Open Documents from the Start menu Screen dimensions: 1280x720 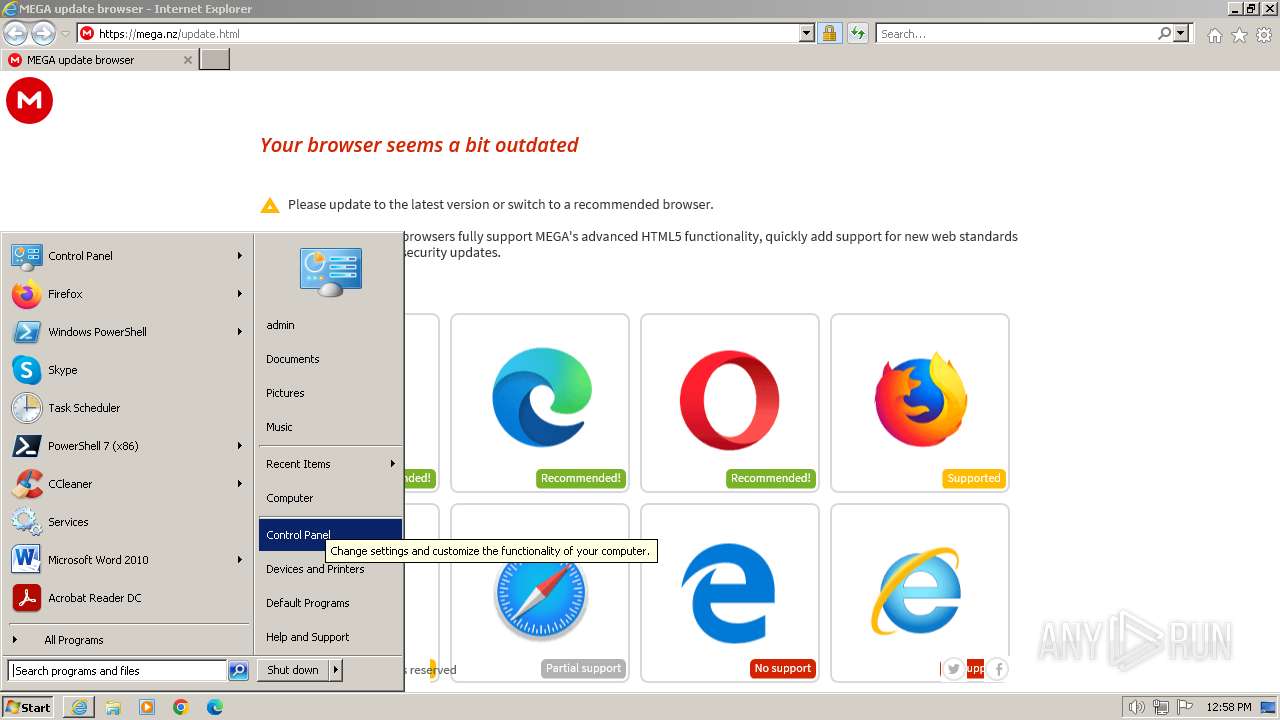(x=330, y=359)
